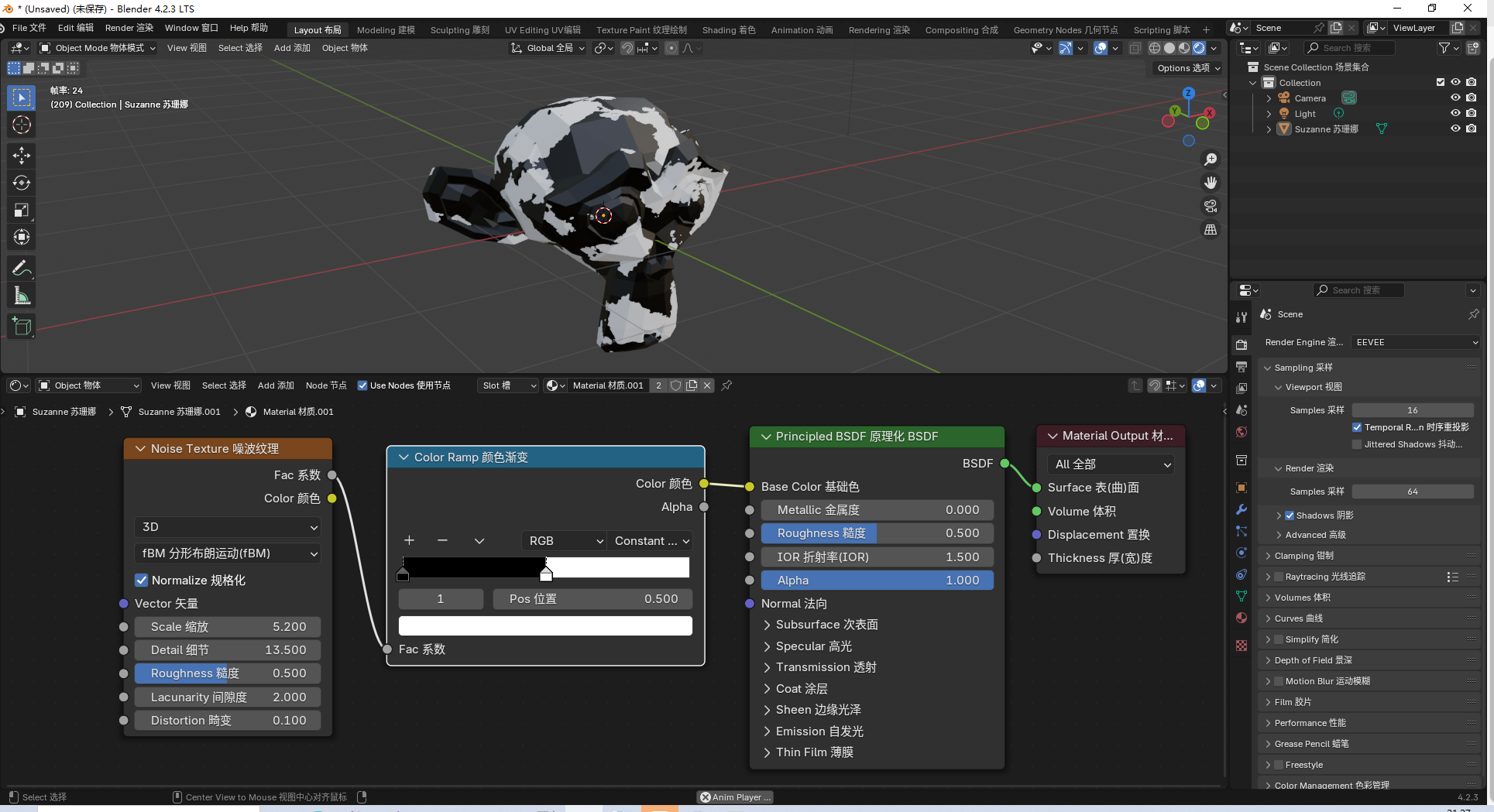Click Viewport Samples 采样 16 field
The height and width of the screenshot is (812, 1494).
(1413, 410)
